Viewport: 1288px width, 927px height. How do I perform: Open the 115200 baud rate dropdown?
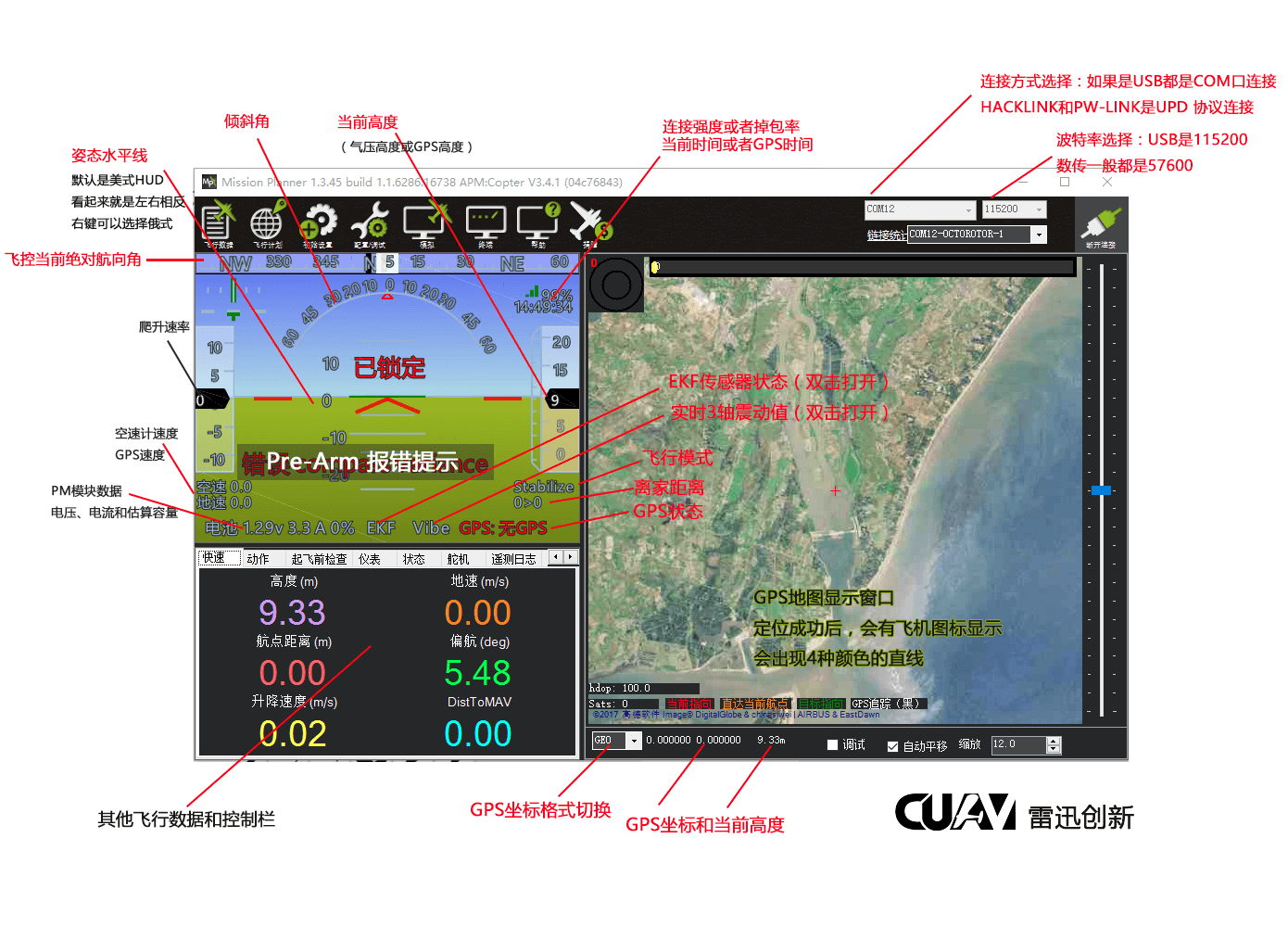(x=1014, y=210)
